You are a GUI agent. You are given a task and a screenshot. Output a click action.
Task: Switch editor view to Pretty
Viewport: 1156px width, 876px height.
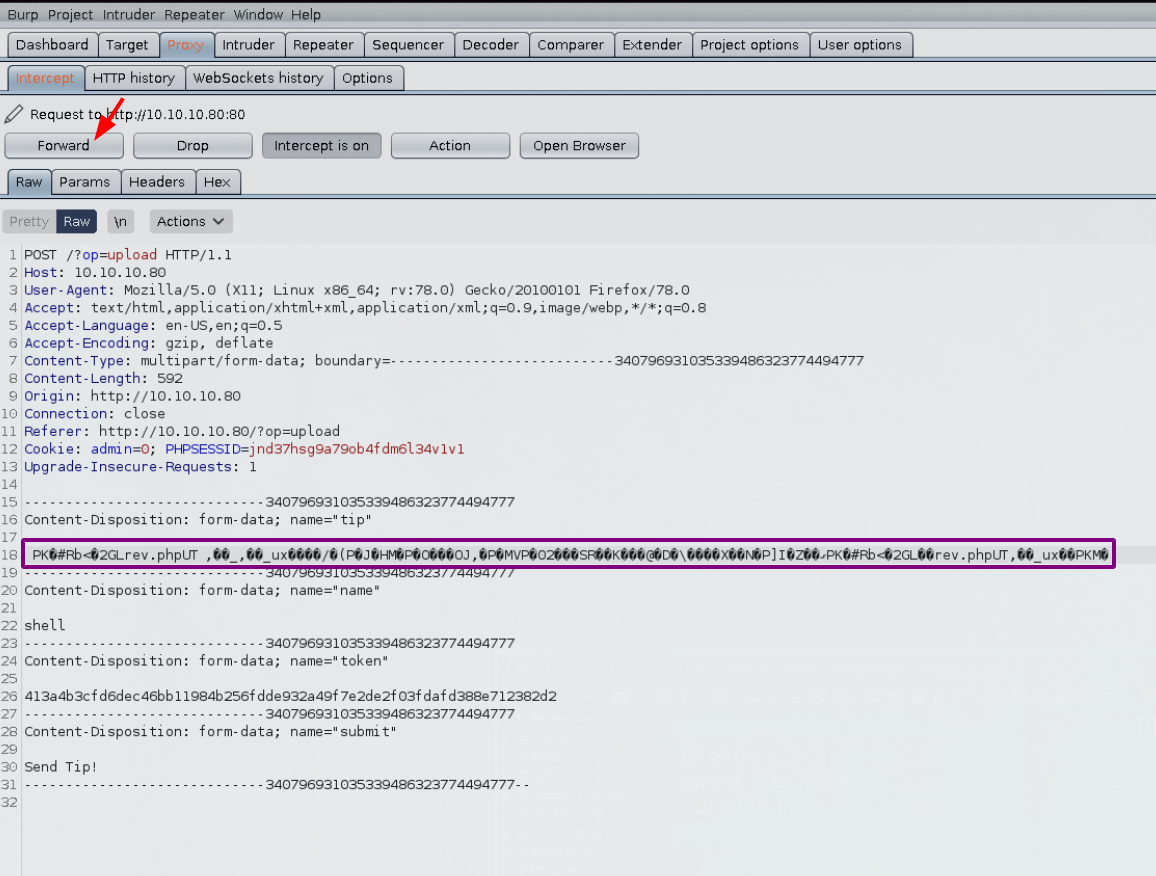point(29,221)
